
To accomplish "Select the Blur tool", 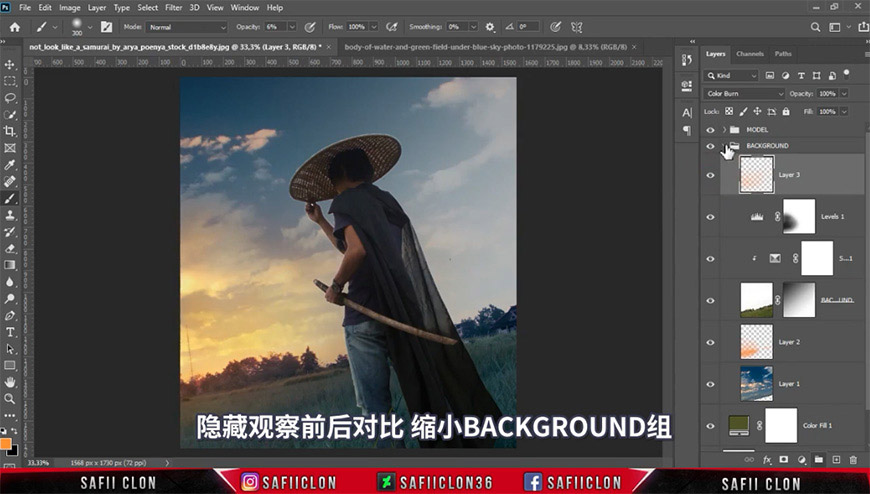I will point(10,281).
